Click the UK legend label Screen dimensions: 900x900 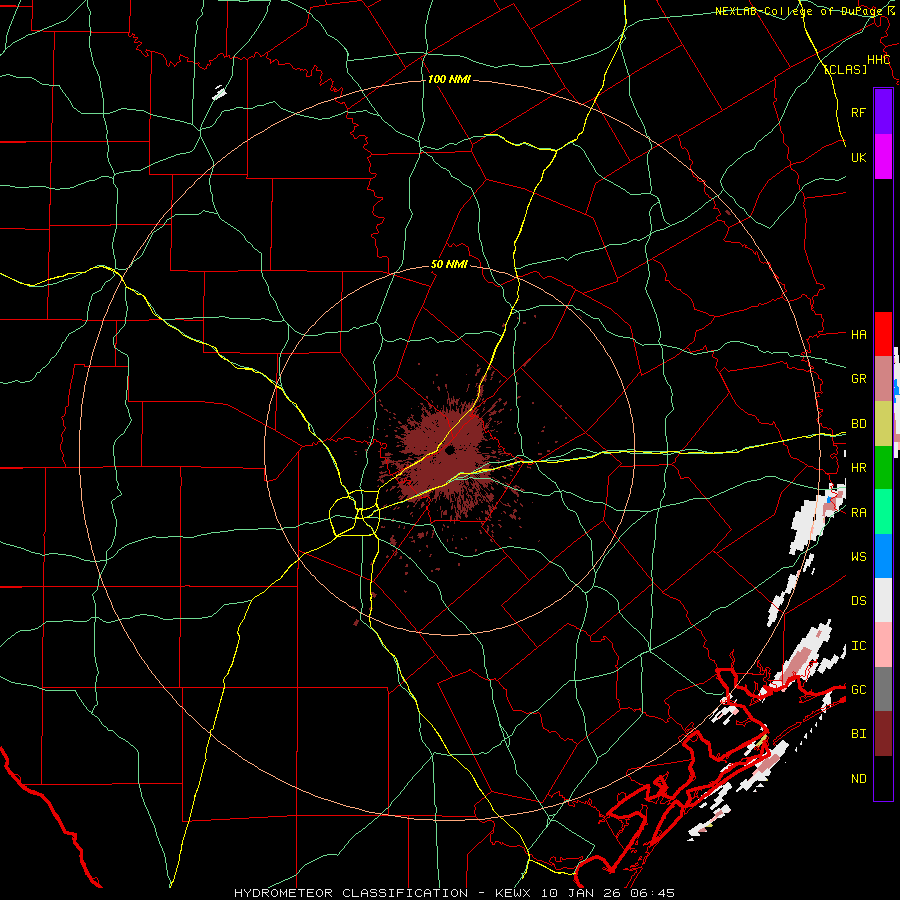pyautogui.click(x=858, y=157)
